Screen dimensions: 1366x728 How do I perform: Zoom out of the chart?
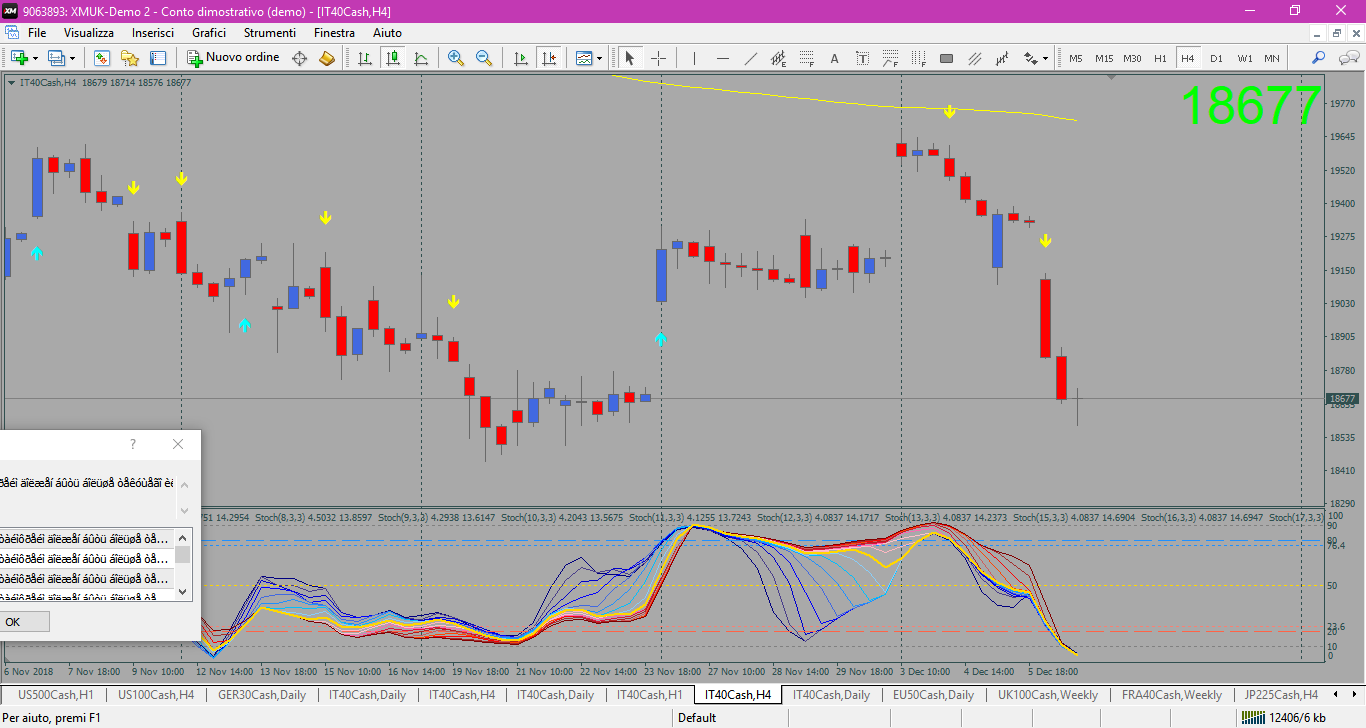(x=484, y=58)
